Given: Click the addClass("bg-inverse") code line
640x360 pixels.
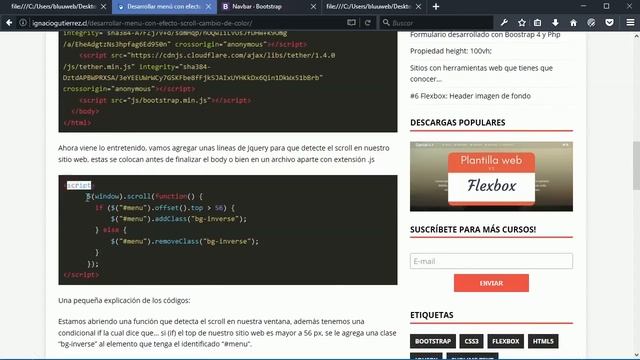Looking at the screenshot, I should pyautogui.click(x=179, y=219).
